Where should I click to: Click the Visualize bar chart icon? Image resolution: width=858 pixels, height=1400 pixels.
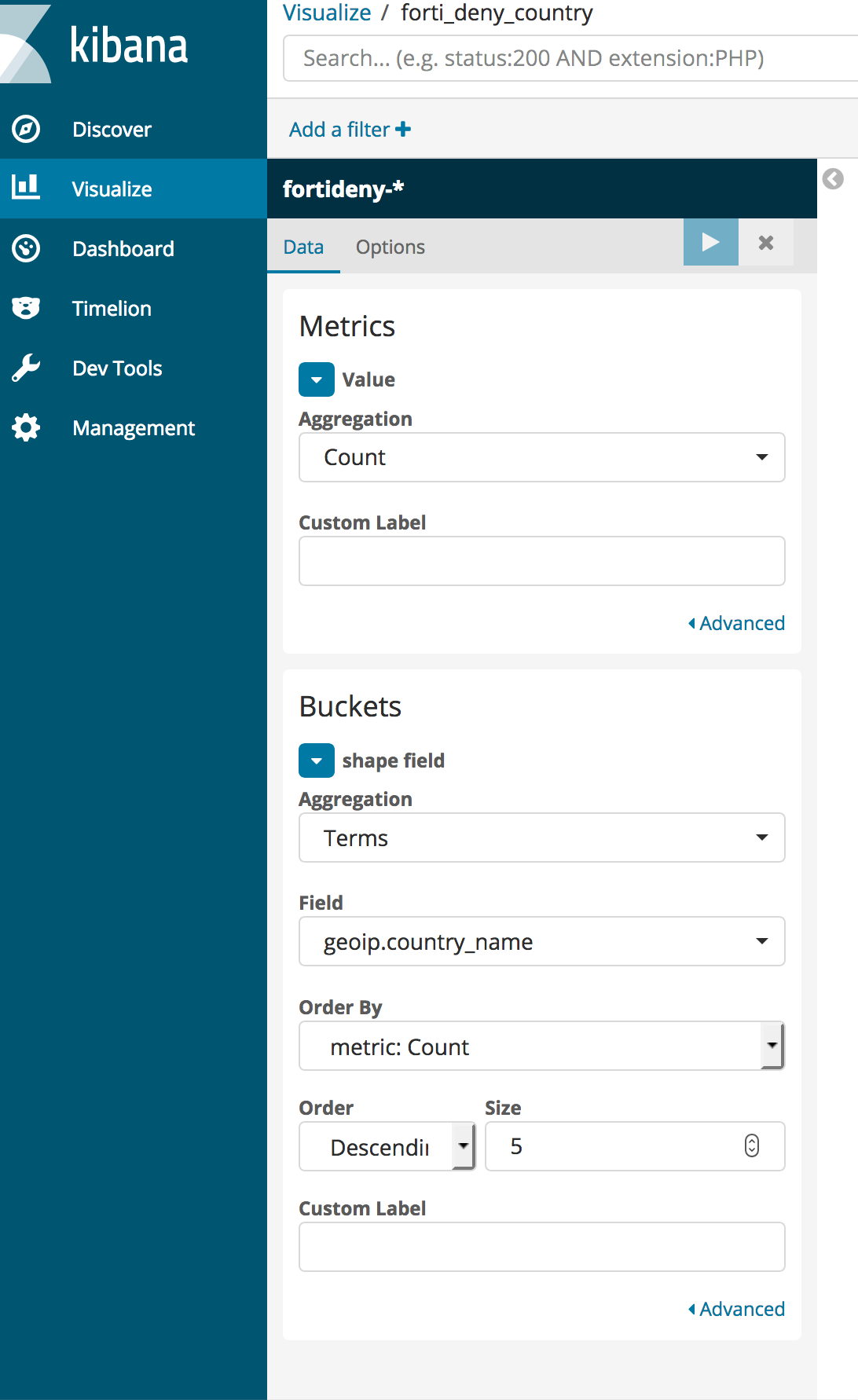[x=26, y=187]
